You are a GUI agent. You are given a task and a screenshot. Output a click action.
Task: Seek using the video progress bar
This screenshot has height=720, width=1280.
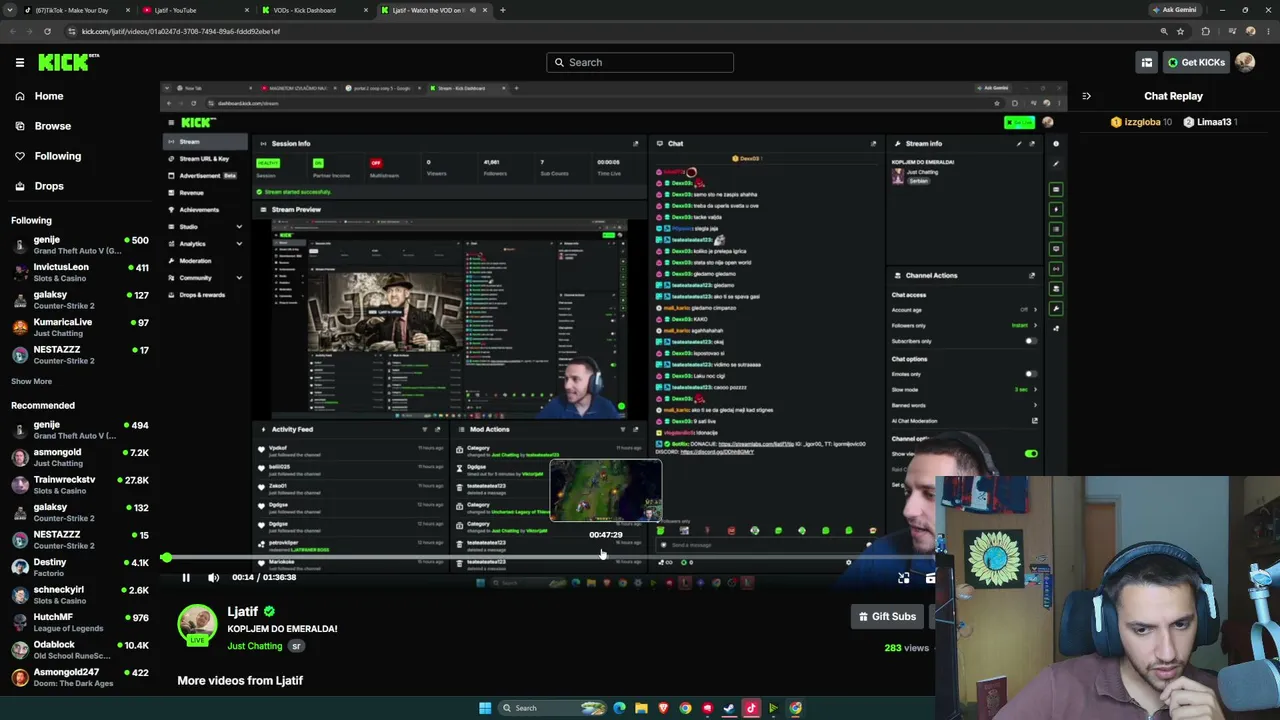pos(550,558)
